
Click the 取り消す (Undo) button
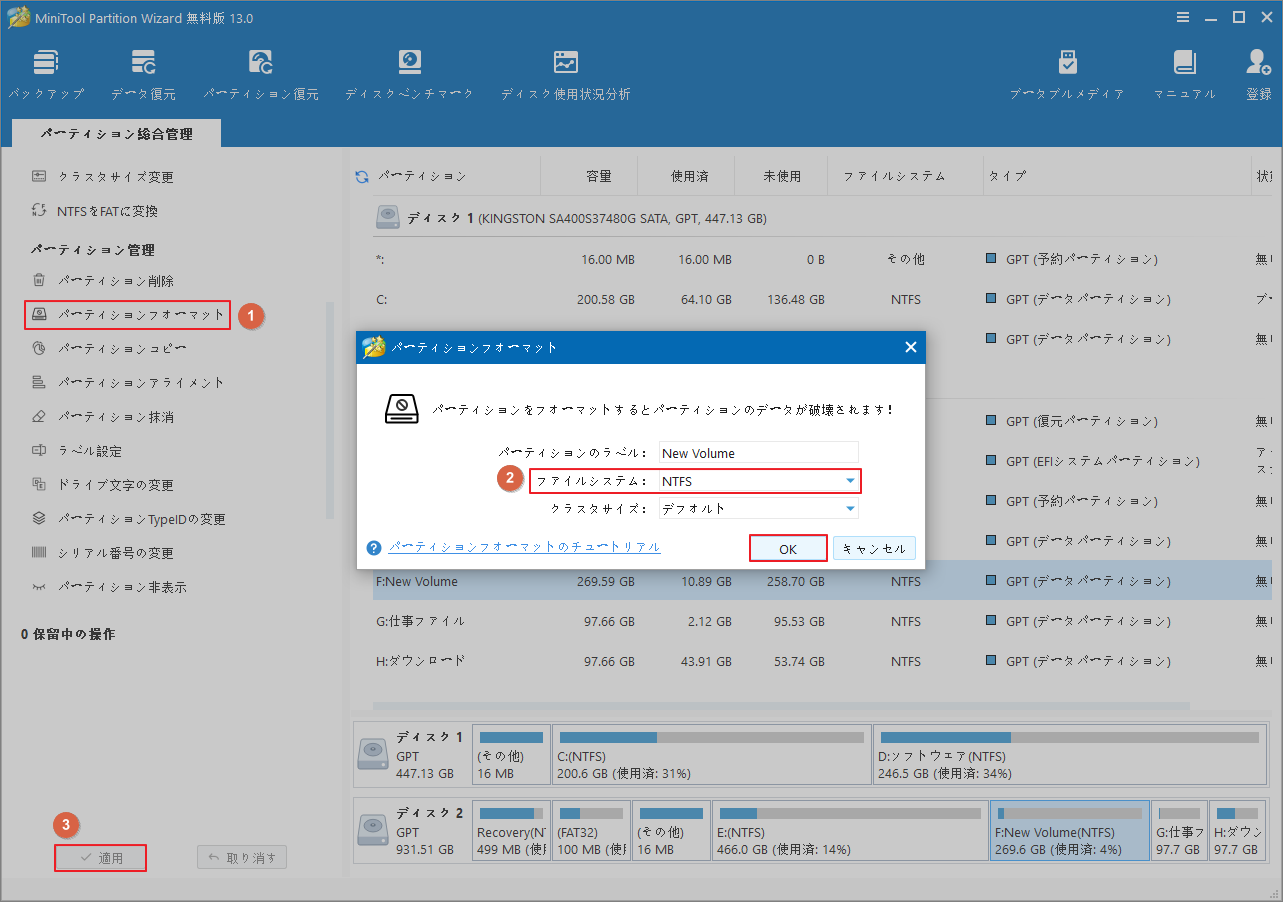(242, 857)
